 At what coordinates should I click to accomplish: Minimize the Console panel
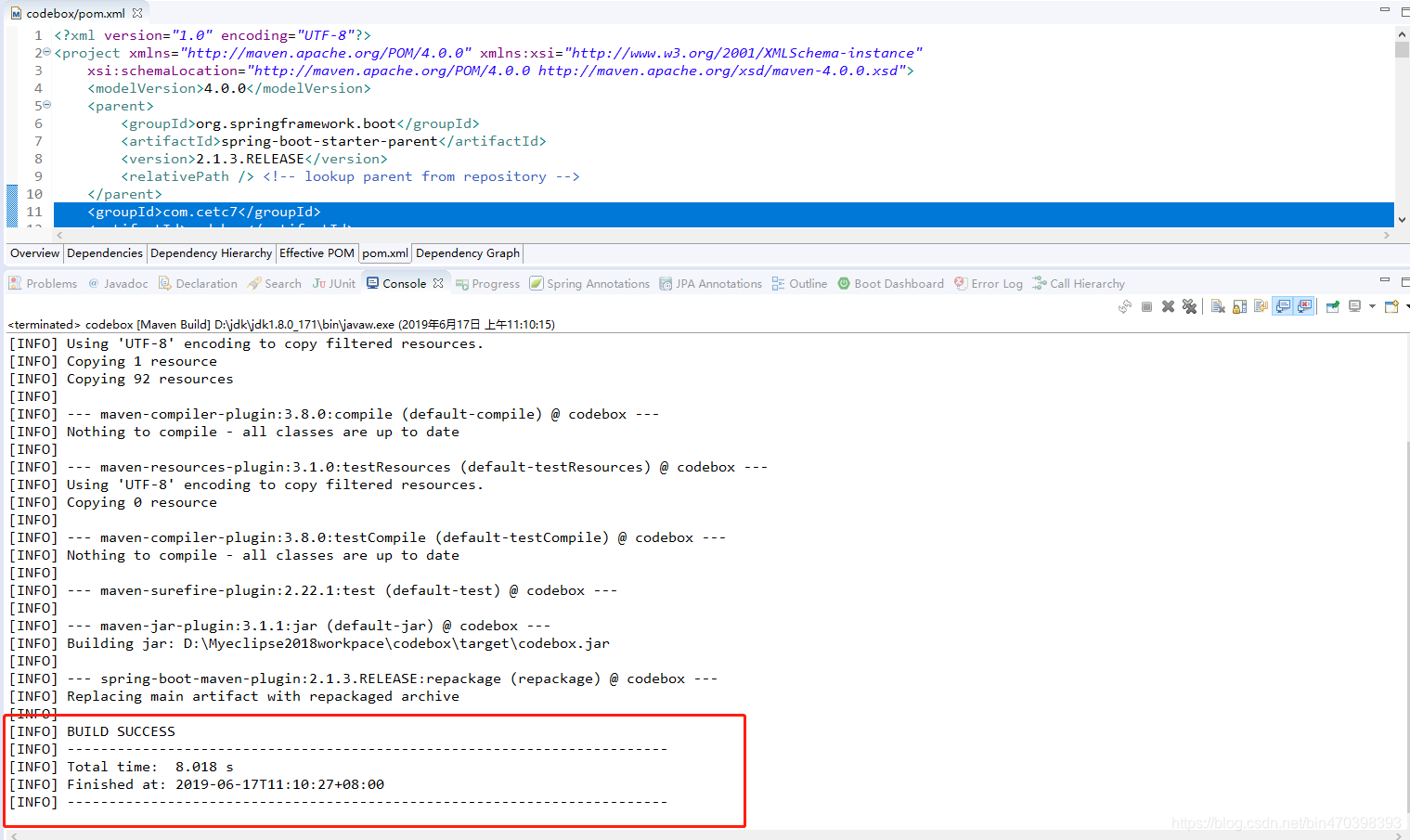click(x=1384, y=279)
